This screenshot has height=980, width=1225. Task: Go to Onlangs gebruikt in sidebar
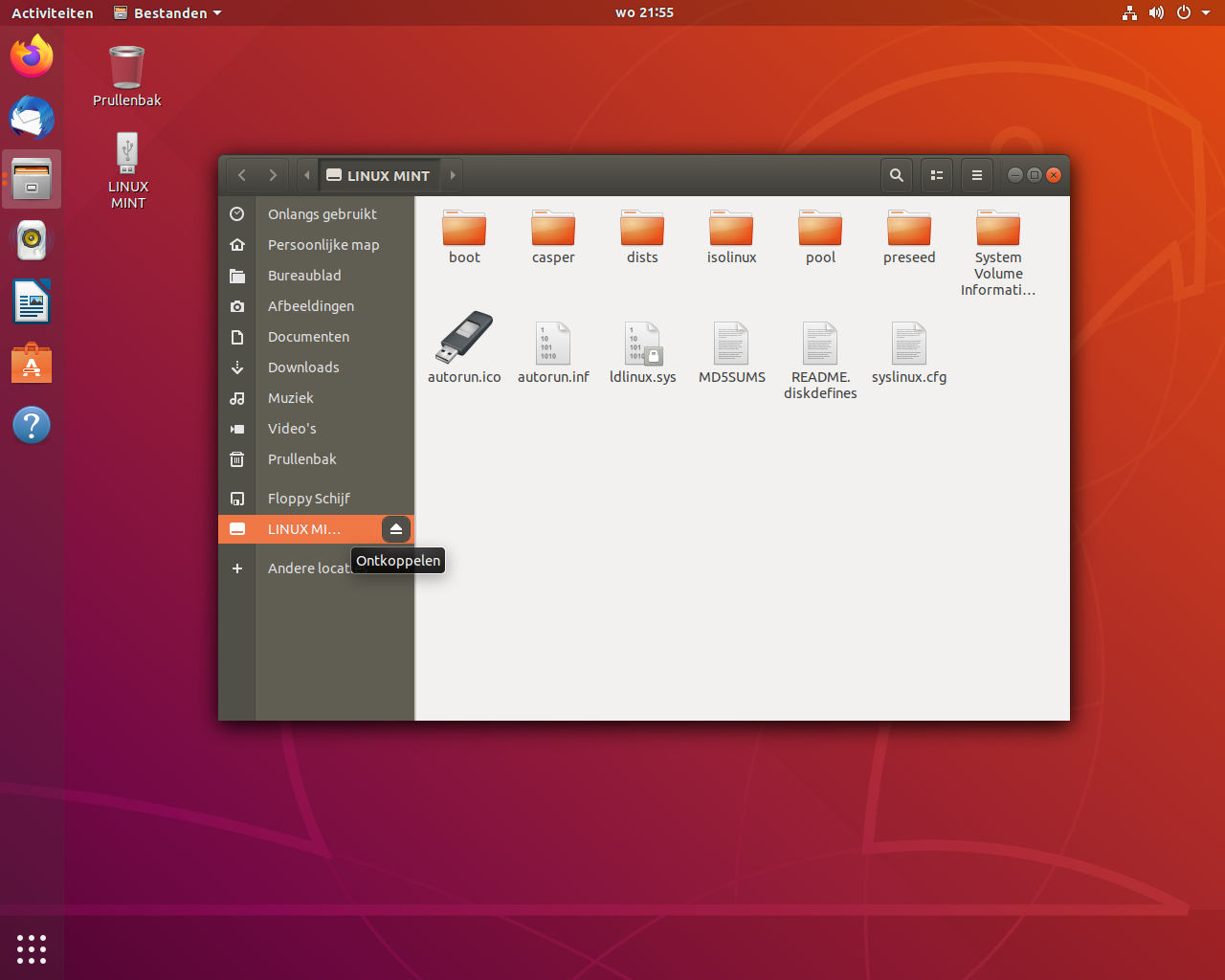[316, 214]
